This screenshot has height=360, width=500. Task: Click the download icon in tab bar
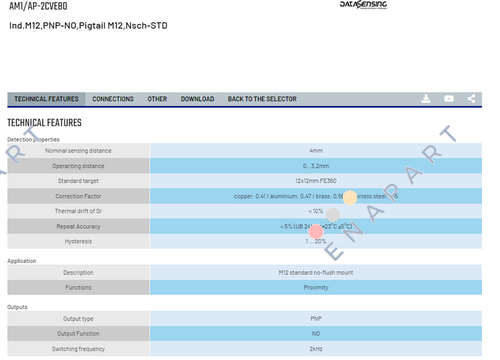(426, 99)
